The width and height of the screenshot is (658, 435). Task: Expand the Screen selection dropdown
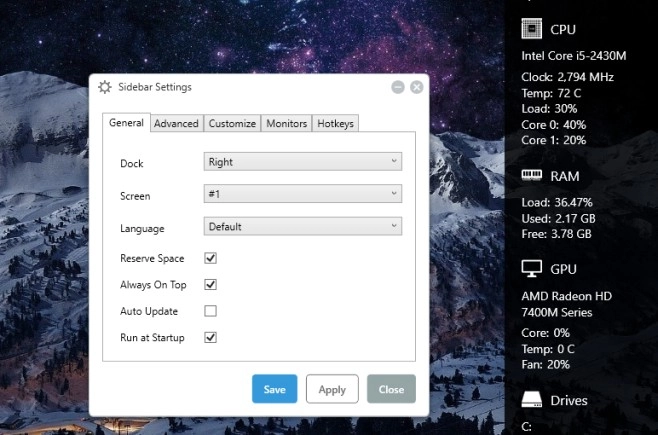303,194
